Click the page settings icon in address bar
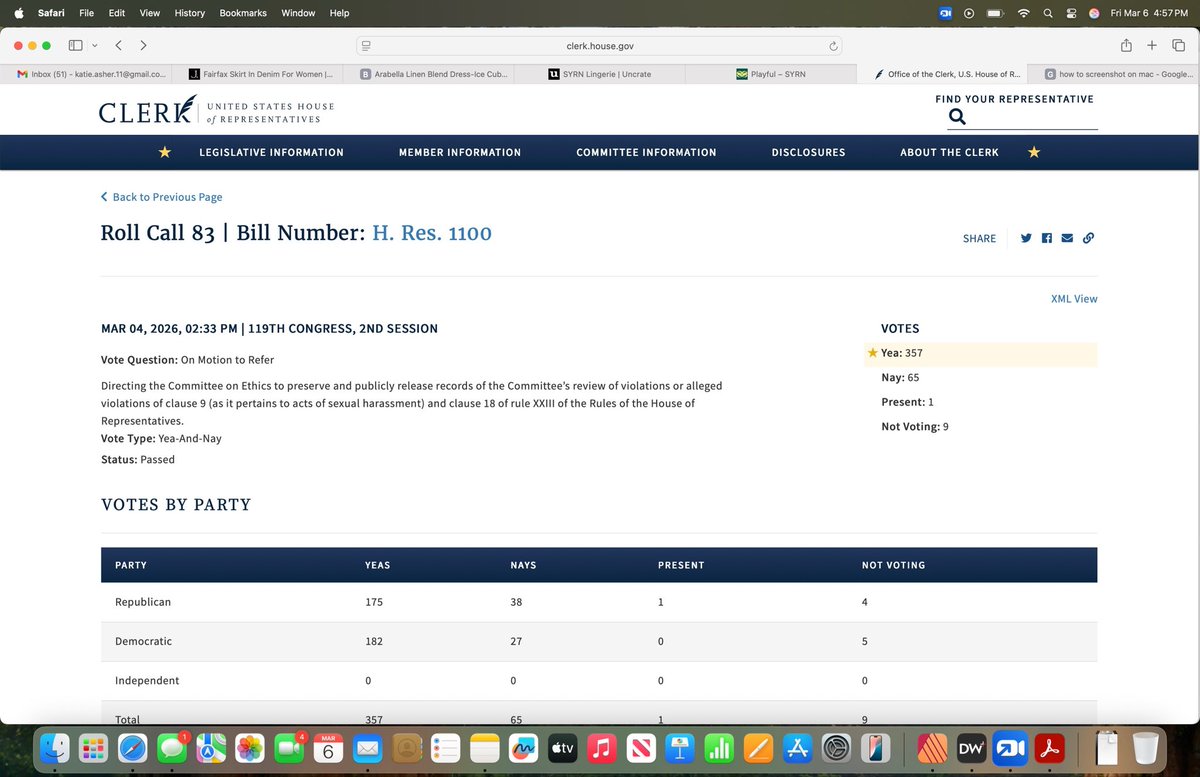The height and width of the screenshot is (777, 1200). (366, 46)
